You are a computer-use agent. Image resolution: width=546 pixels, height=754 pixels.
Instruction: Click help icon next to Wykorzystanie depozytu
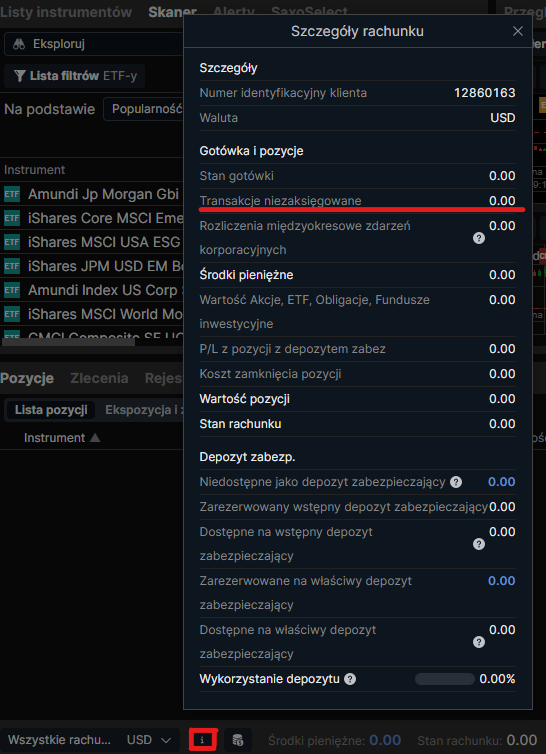point(350,679)
